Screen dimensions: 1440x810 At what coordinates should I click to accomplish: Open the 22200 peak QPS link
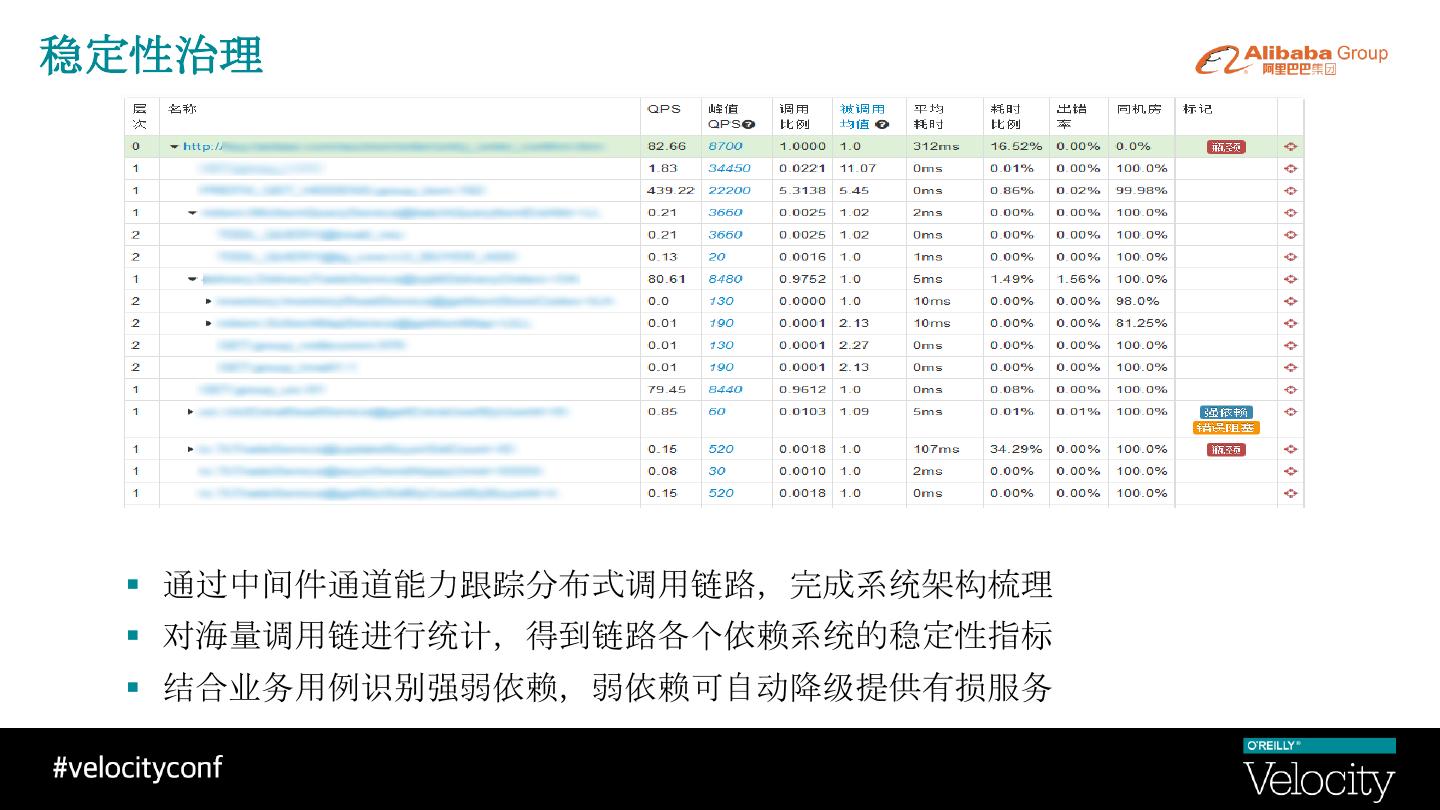pyautogui.click(x=729, y=191)
